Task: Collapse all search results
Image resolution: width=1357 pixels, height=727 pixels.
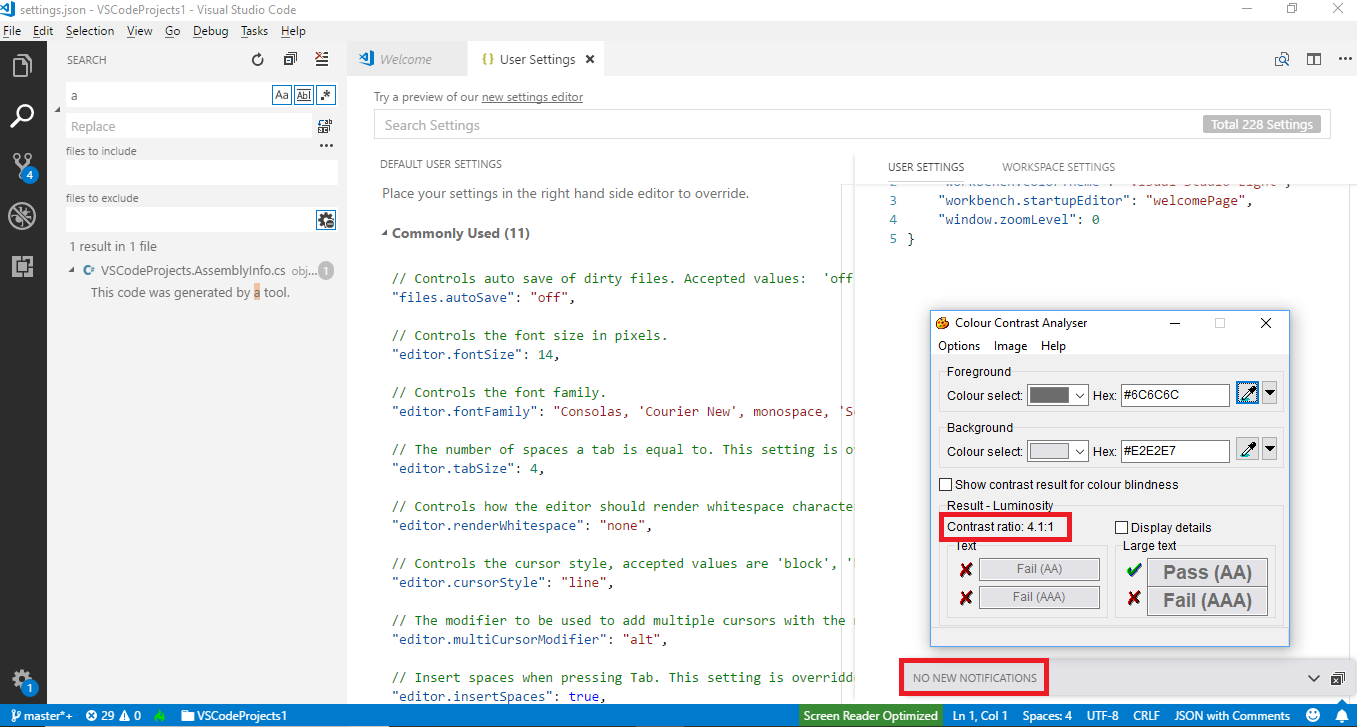Action: click(x=290, y=60)
